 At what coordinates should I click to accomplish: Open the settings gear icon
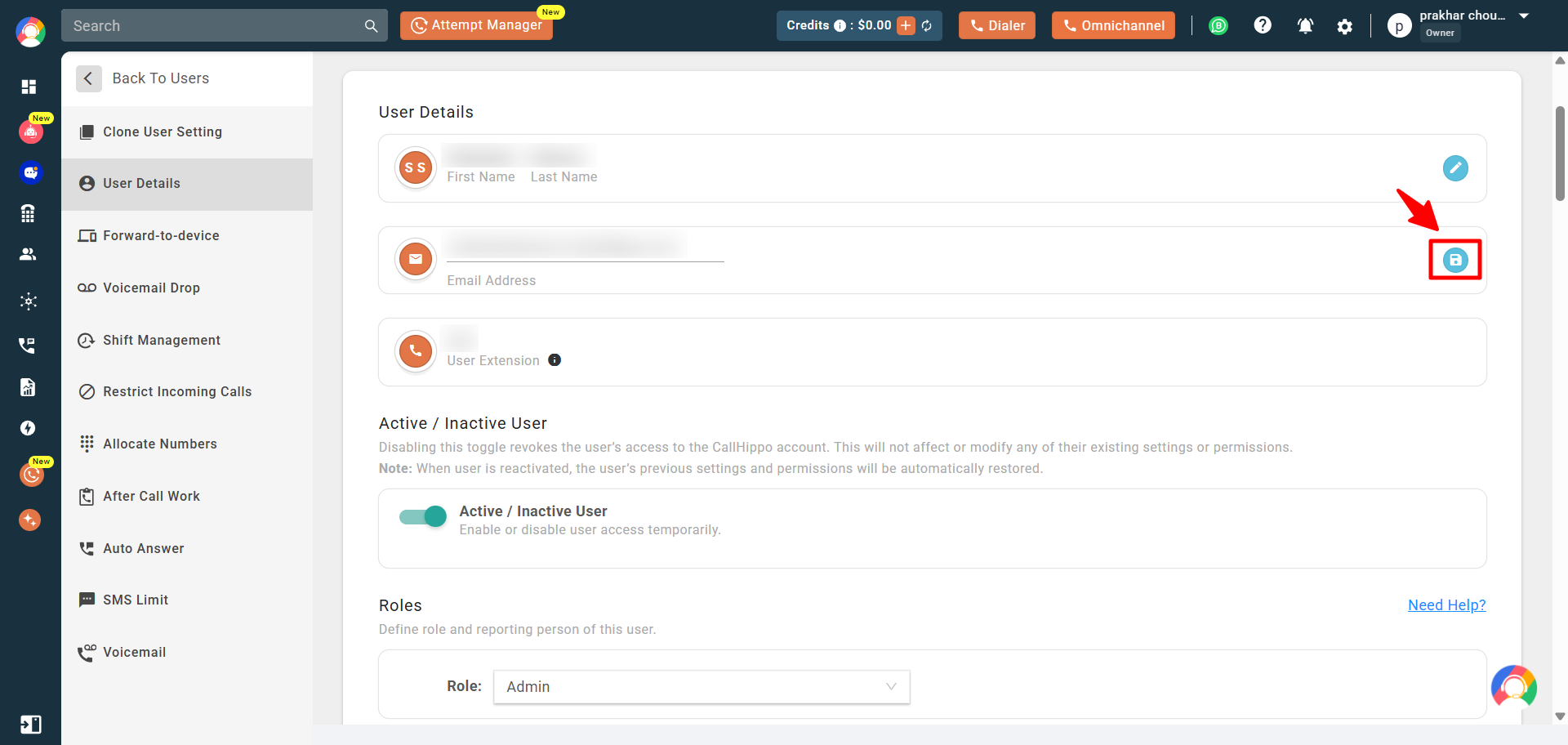1345,27
